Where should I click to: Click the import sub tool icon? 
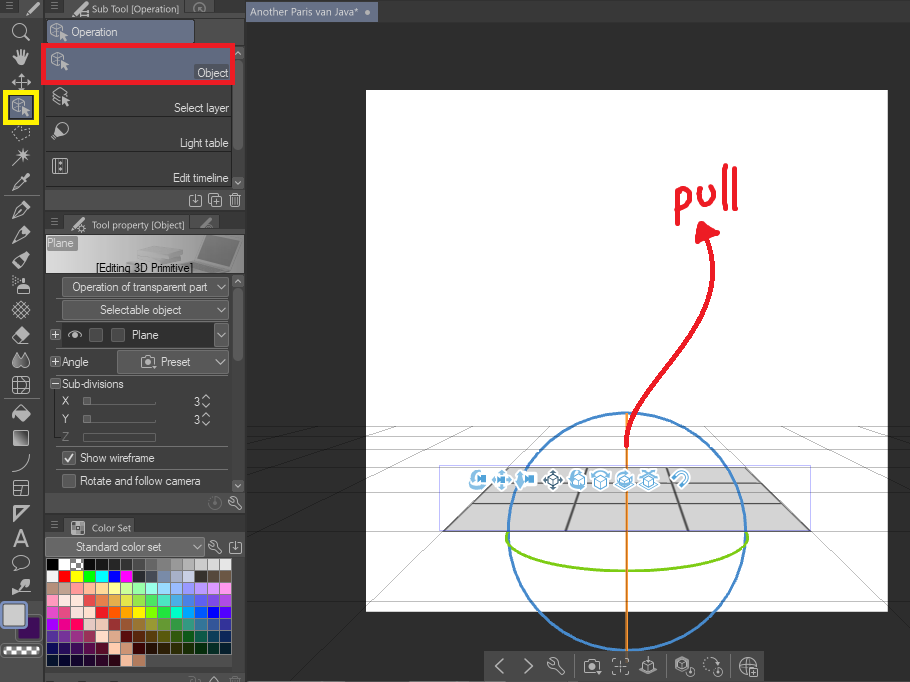195,200
